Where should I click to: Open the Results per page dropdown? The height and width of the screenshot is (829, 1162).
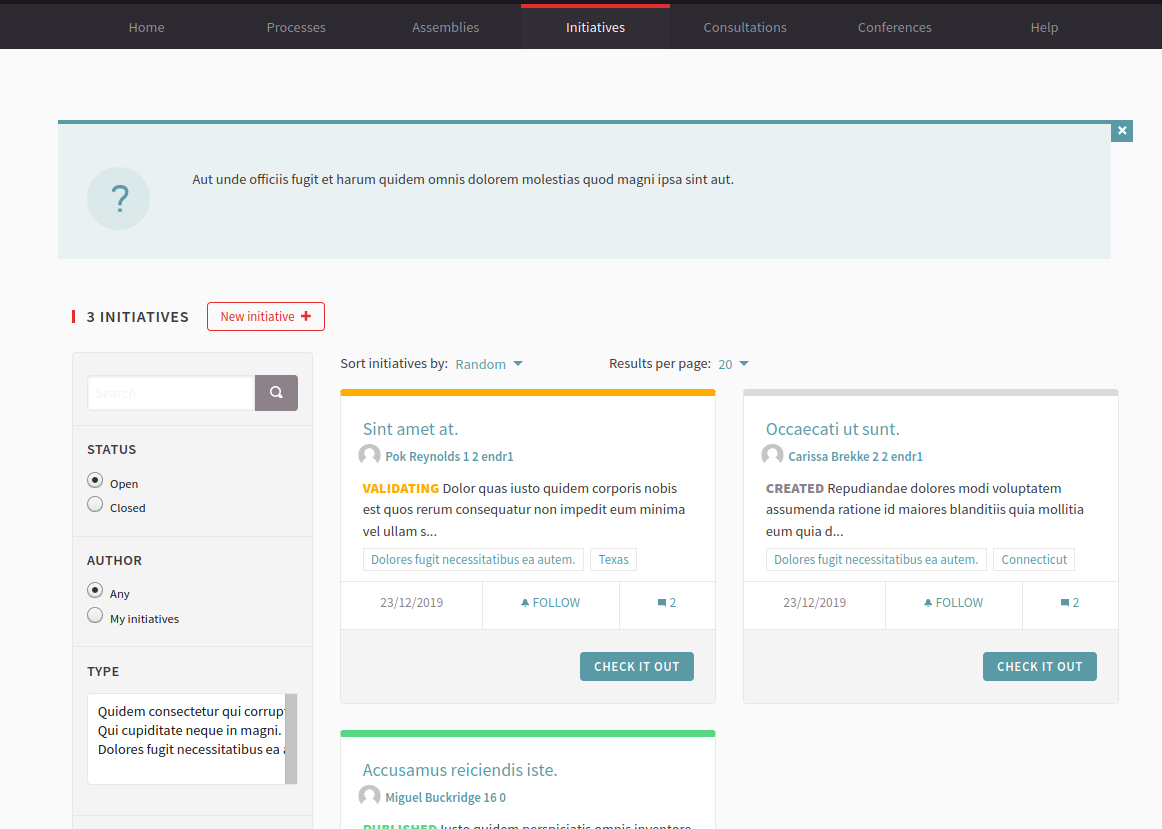click(733, 364)
